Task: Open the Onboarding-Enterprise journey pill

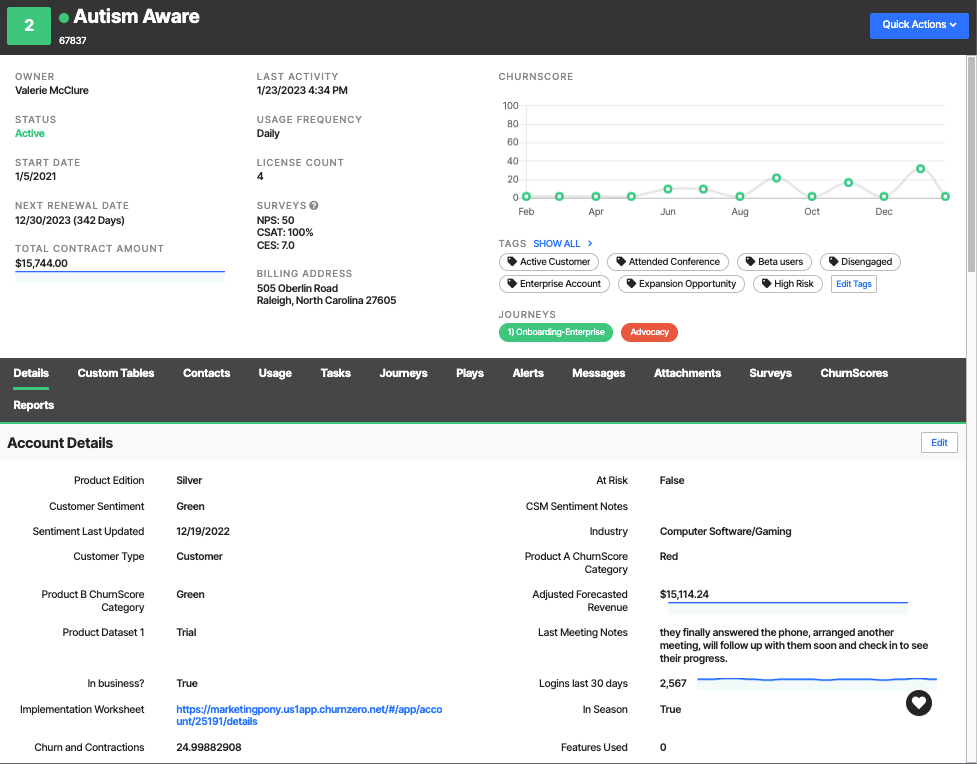Action: (x=556, y=332)
